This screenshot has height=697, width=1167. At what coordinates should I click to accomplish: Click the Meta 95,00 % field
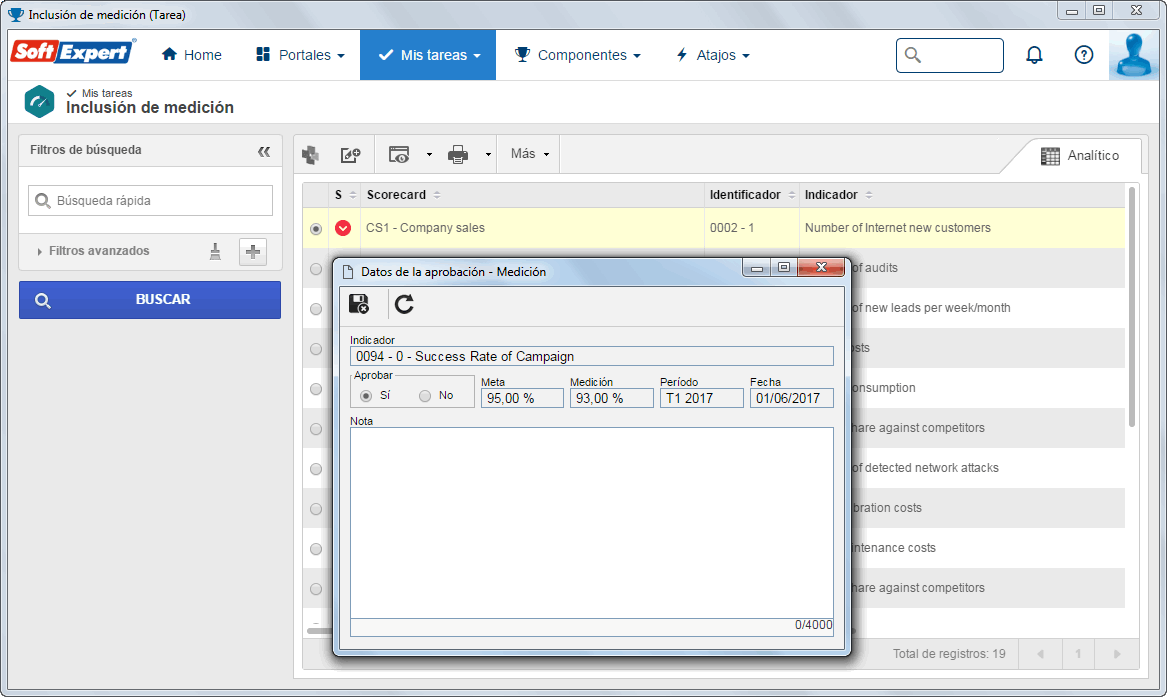[522, 398]
